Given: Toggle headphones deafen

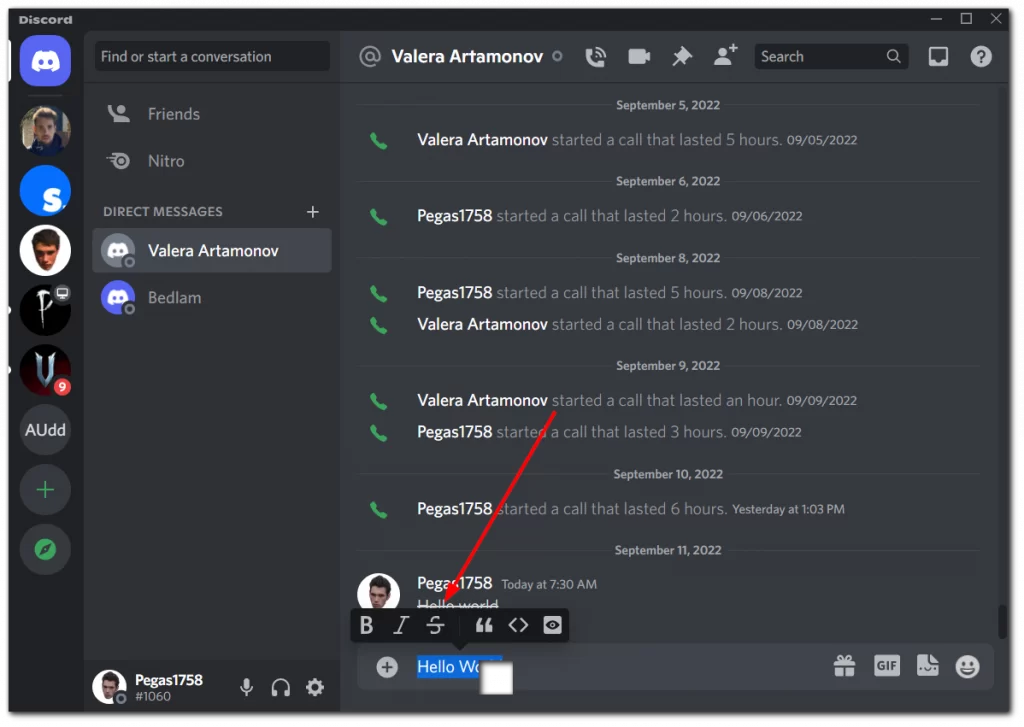Looking at the screenshot, I should (x=281, y=687).
